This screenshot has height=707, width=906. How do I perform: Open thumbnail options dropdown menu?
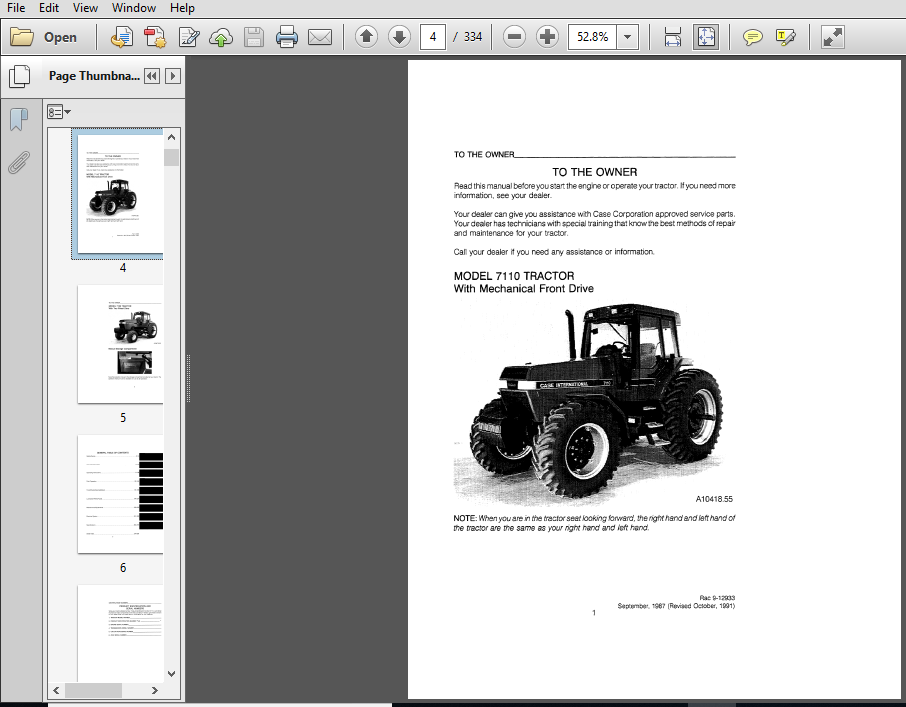point(58,112)
